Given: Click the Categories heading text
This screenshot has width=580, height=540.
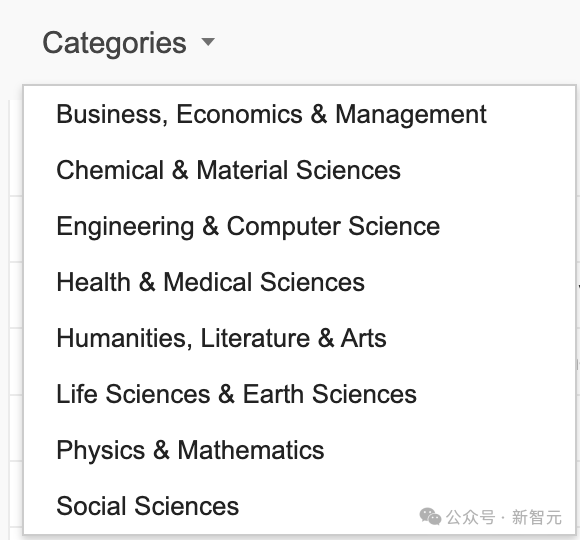Looking at the screenshot, I should coord(114,44).
